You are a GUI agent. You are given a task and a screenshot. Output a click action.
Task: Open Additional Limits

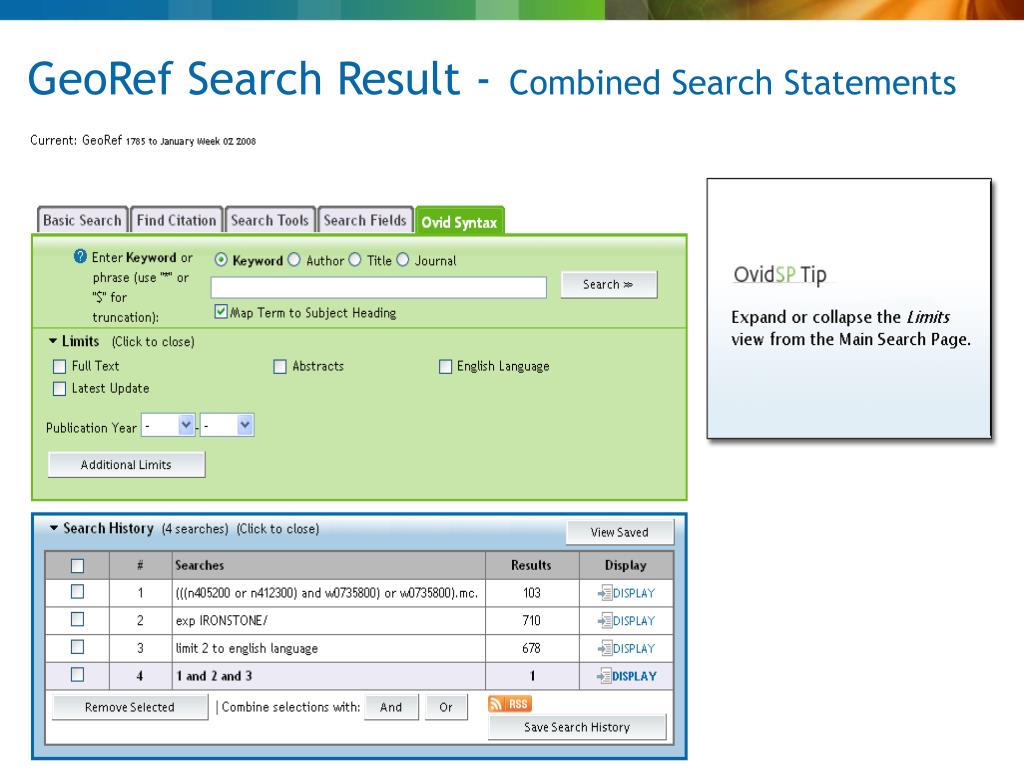point(127,464)
